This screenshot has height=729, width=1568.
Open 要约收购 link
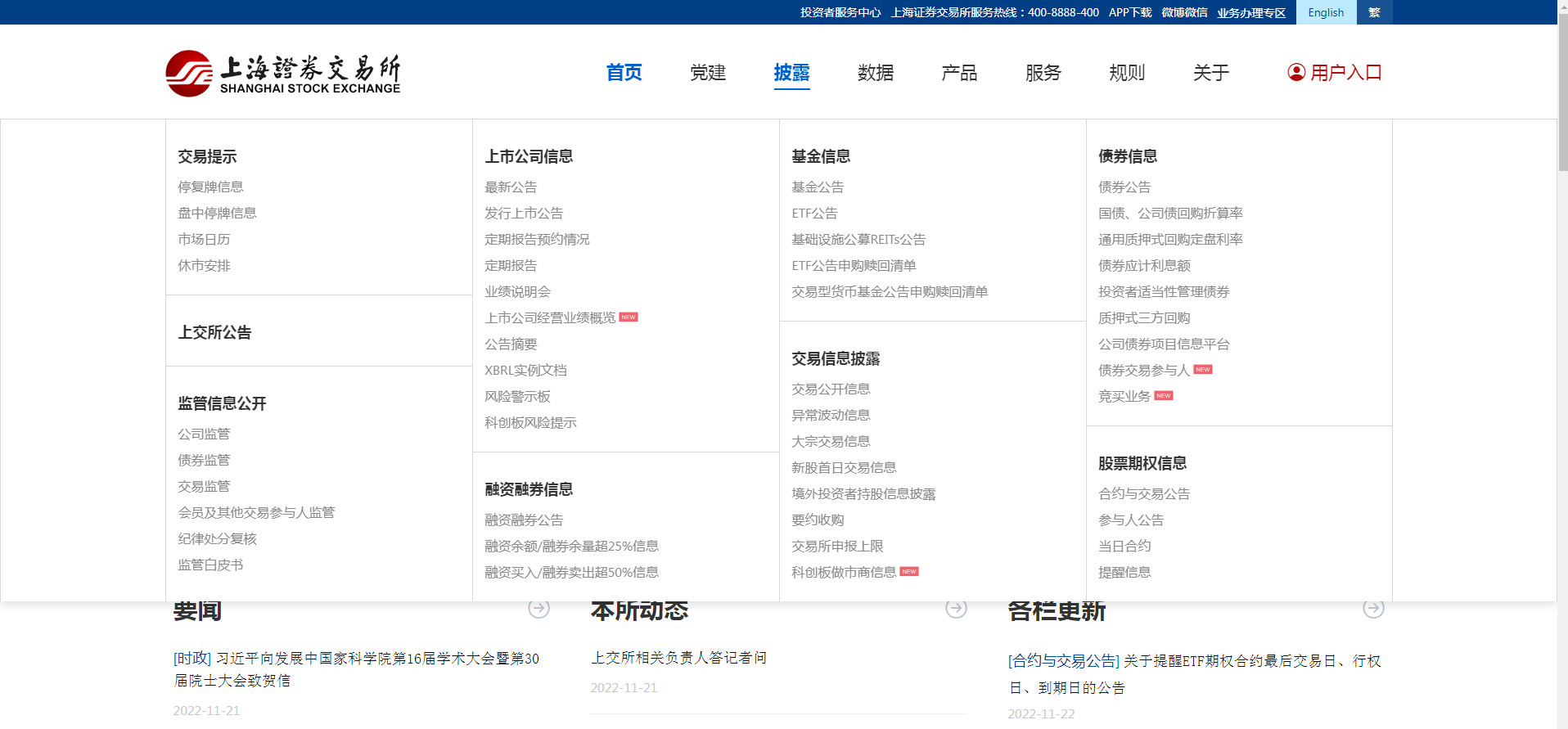(x=818, y=520)
